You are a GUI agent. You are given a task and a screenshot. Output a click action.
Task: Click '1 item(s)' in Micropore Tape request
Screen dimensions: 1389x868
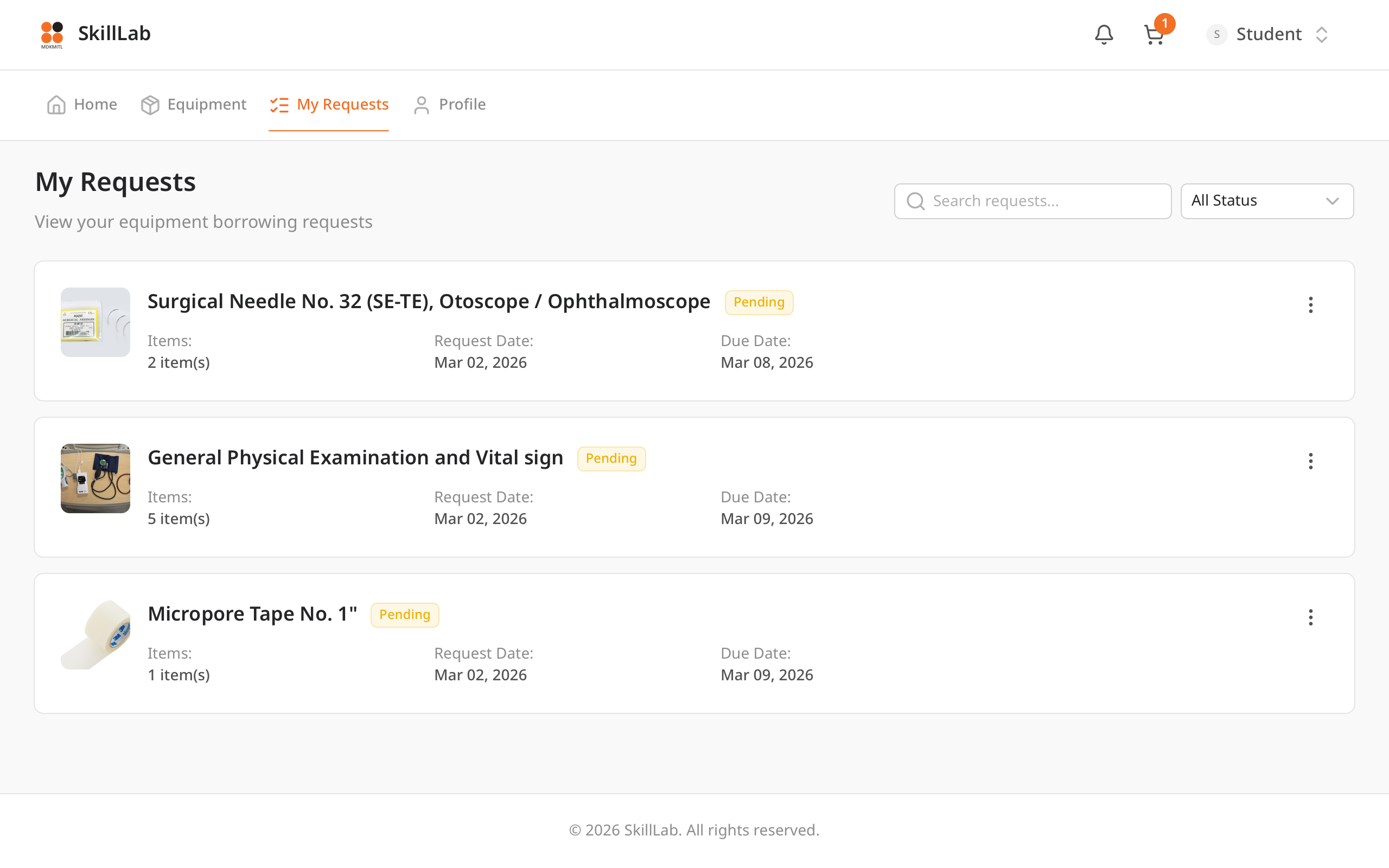(x=179, y=674)
